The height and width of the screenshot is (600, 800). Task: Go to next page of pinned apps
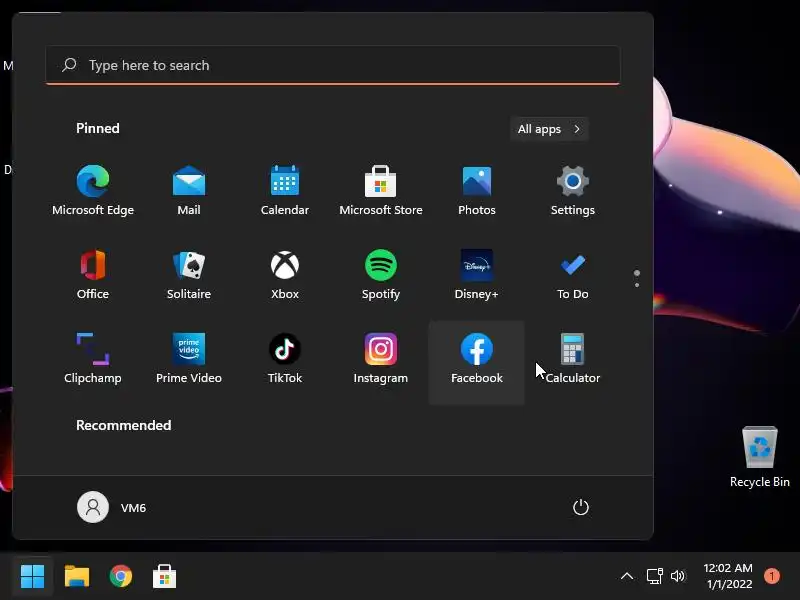637,285
